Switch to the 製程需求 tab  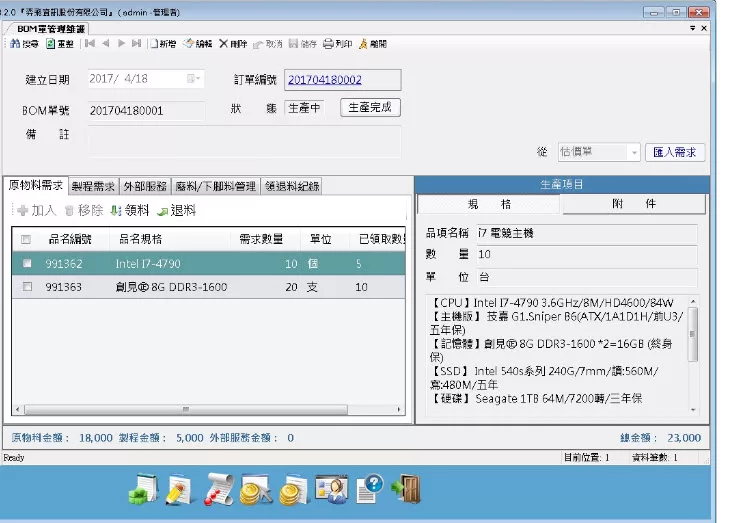[93, 186]
